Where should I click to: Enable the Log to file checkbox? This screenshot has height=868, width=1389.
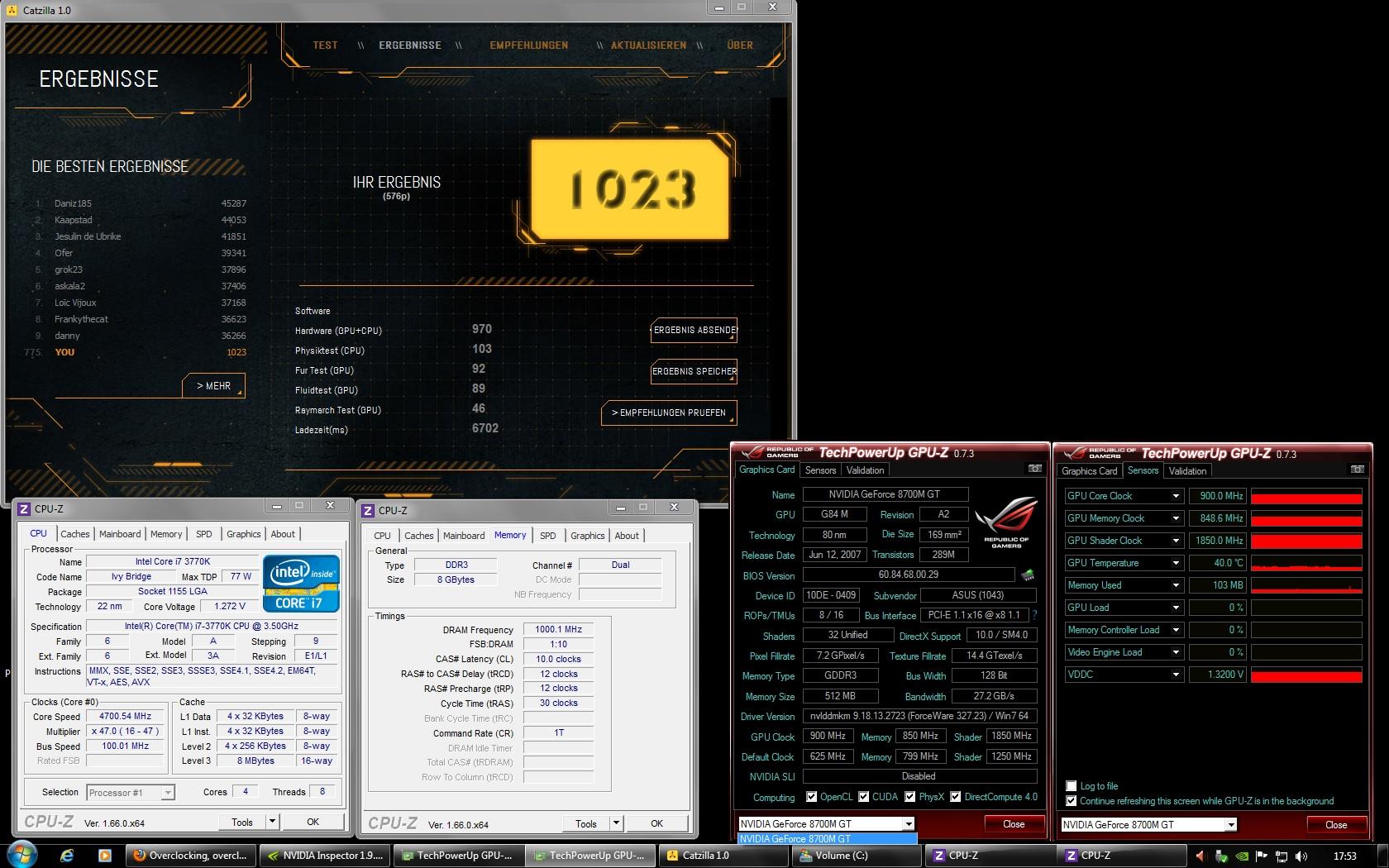point(1072,786)
